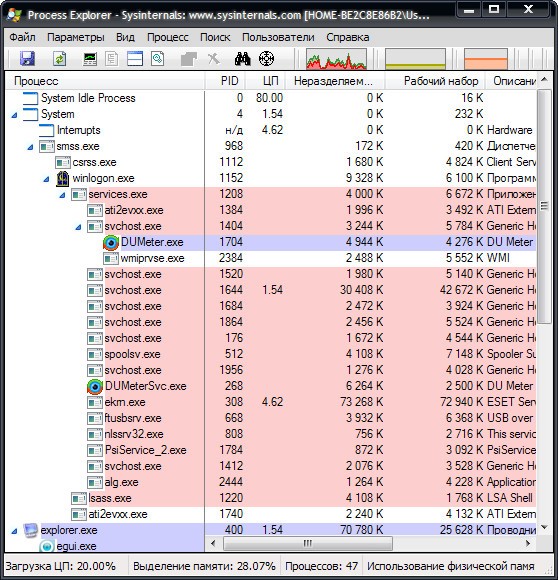Click the Properties toolbar icon
Image resolution: width=558 pixels, height=580 pixels.
tap(158, 58)
